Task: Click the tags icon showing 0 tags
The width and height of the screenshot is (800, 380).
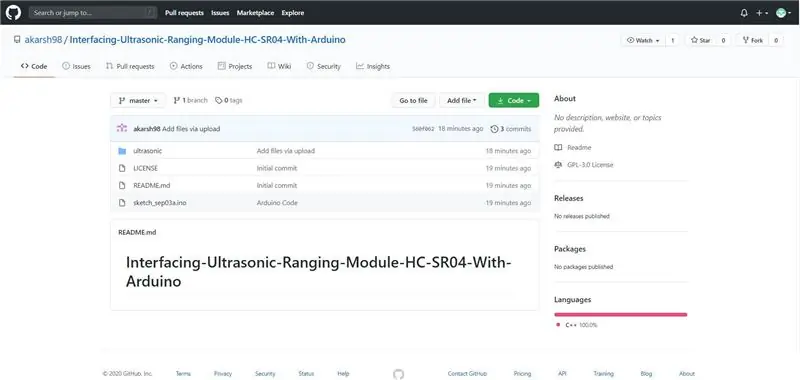Action: click(x=218, y=100)
